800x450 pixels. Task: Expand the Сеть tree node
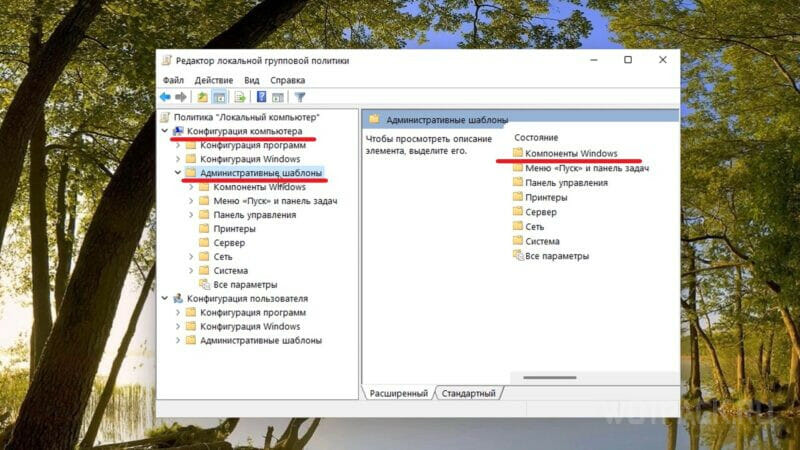[191, 257]
